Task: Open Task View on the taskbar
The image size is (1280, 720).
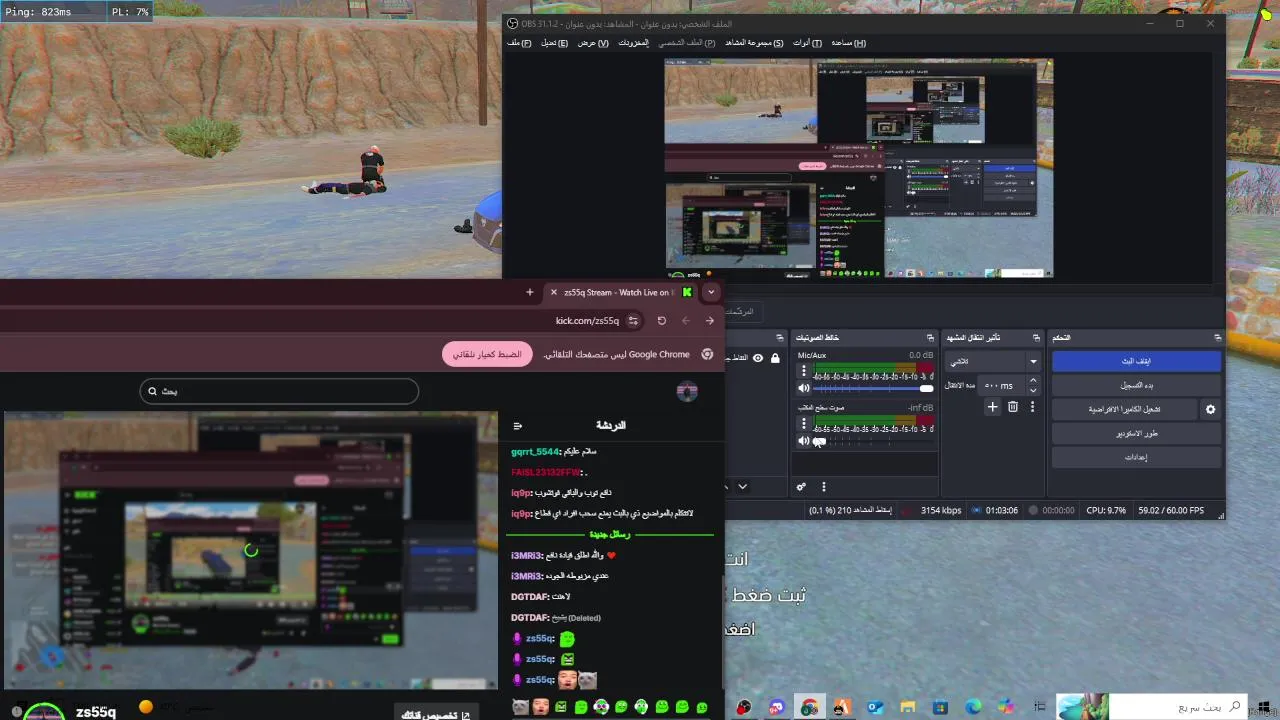Action: point(1040,707)
